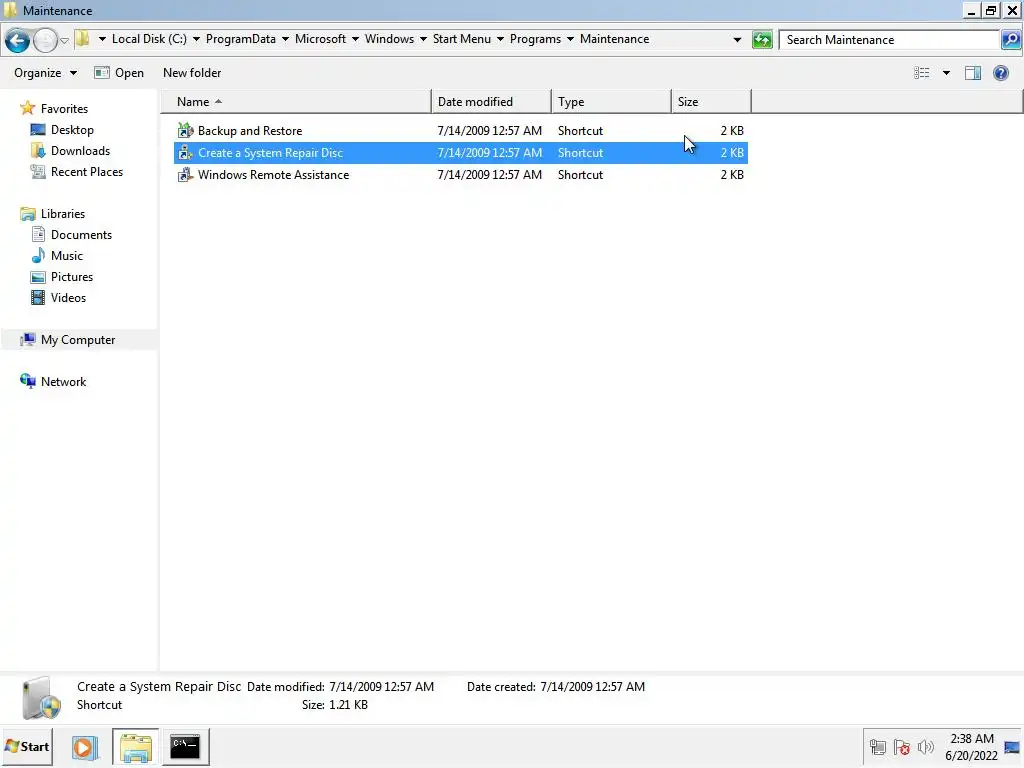
Task: Expand dropdown arrow after Start Menu breadcrumb
Action: pyautogui.click(x=500, y=39)
